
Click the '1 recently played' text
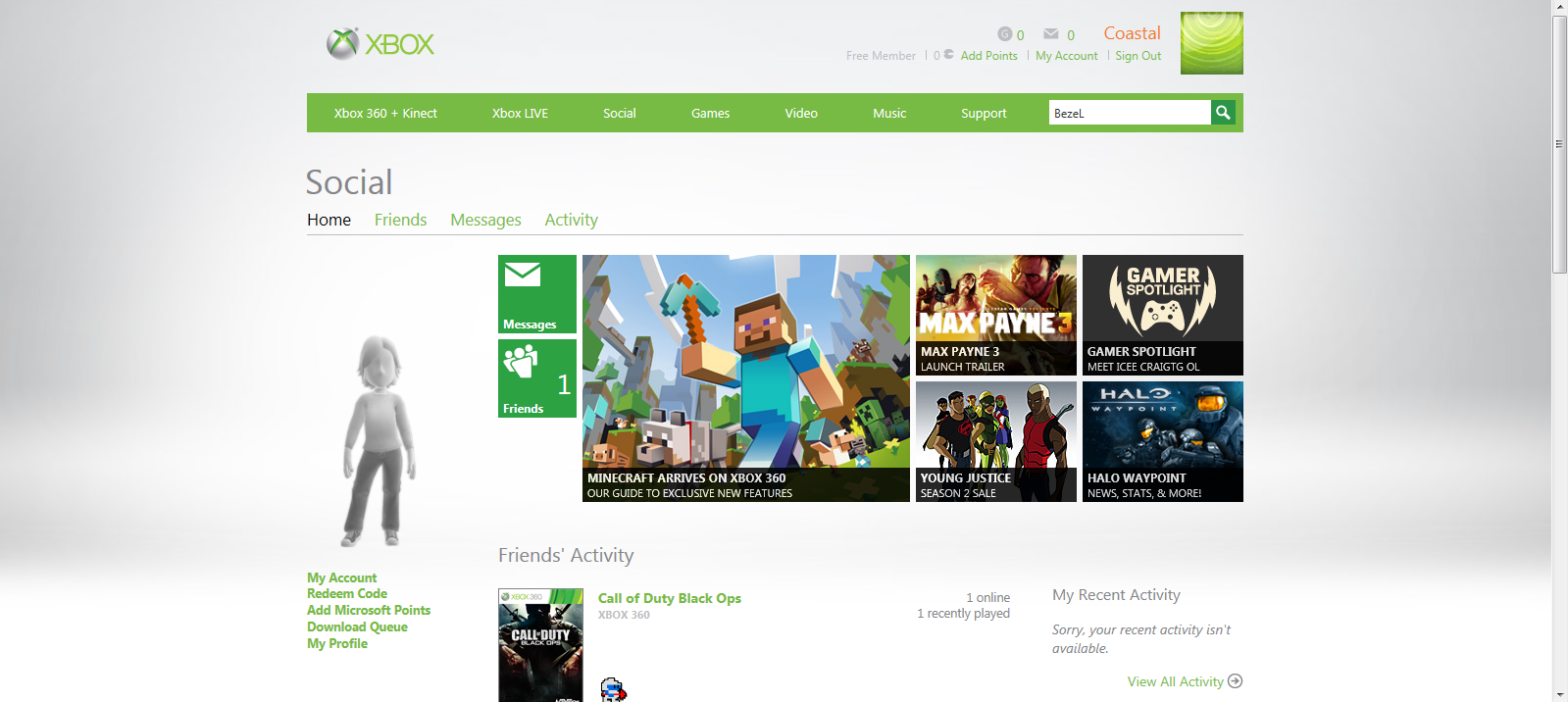point(963,614)
